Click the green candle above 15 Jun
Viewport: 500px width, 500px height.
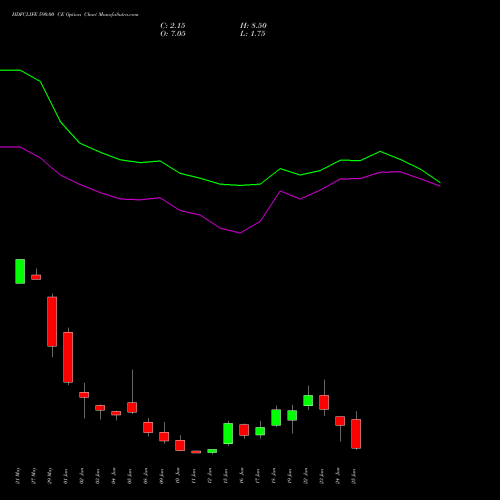(x=228, y=433)
